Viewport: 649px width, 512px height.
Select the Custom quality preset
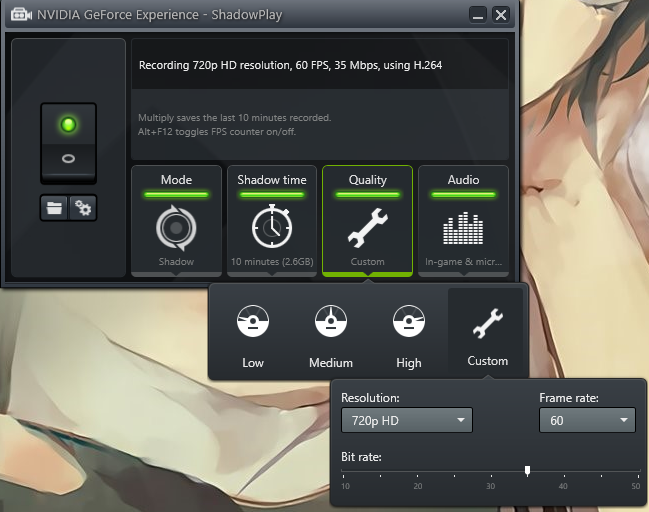click(x=488, y=334)
